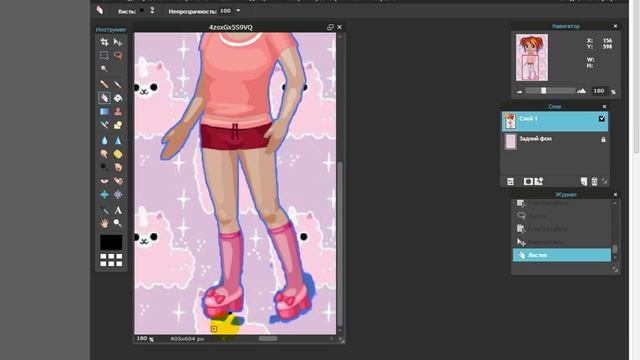Create a new layer in Layers panel
This screenshot has width=640, height=360.
pyautogui.click(x=584, y=181)
